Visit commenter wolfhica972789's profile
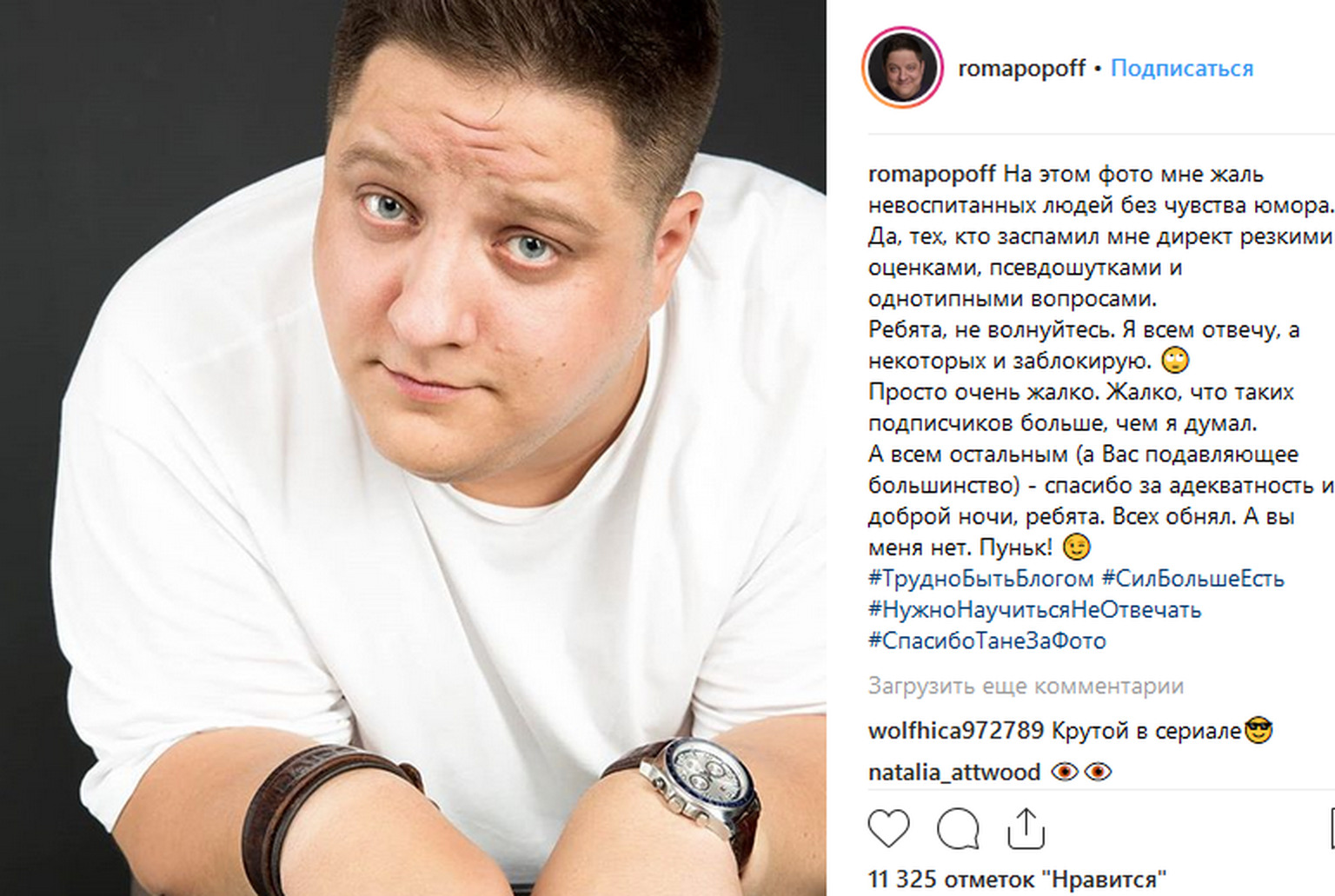Image resolution: width=1335 pixels, height=896 pixels. click(955, 731)
